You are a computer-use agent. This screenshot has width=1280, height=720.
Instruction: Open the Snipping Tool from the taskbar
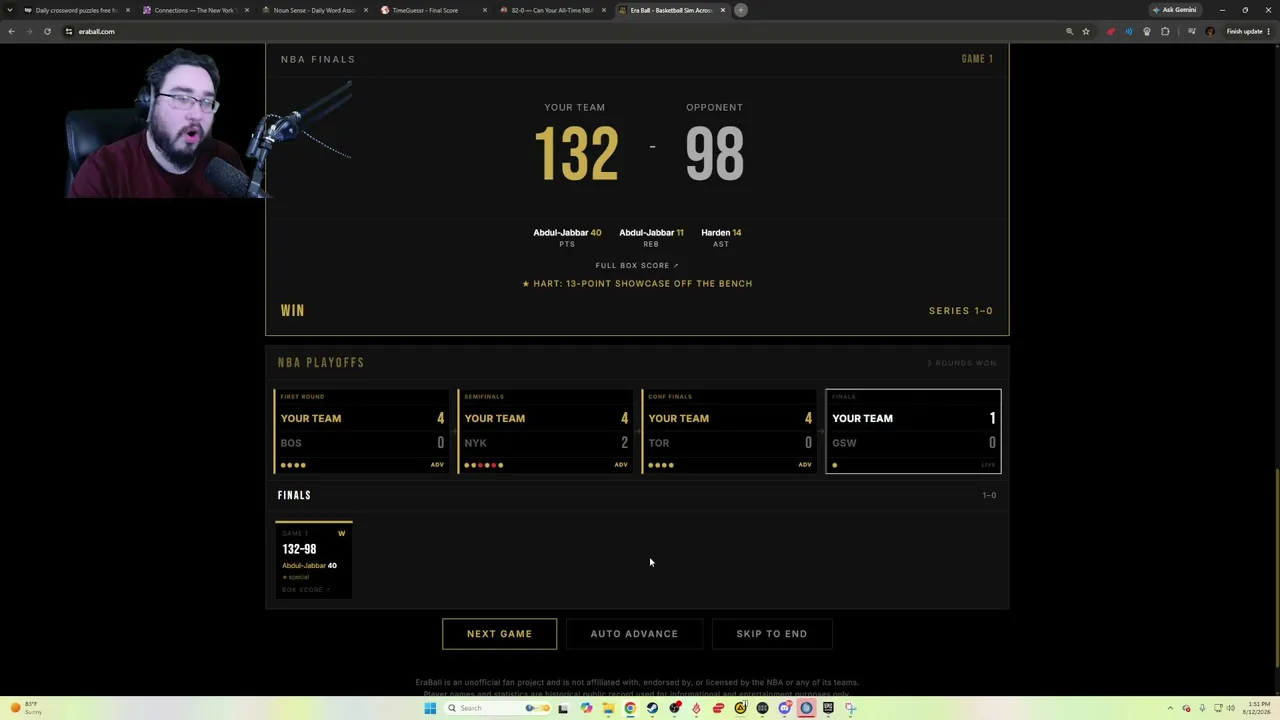click(850, 708)
